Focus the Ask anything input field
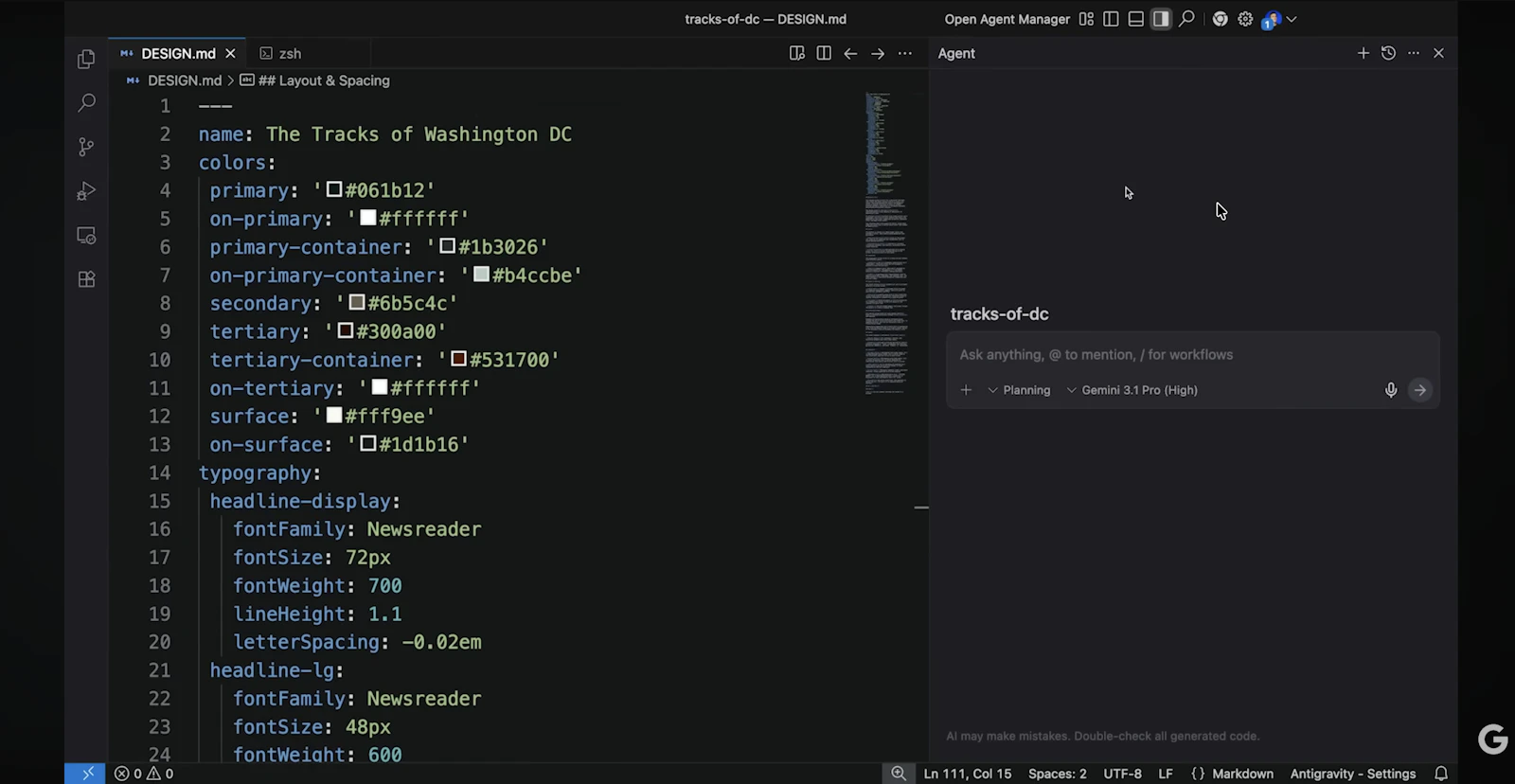Image resolution: width=1515 pixels, height=784 pixels. click(1193, 354)
